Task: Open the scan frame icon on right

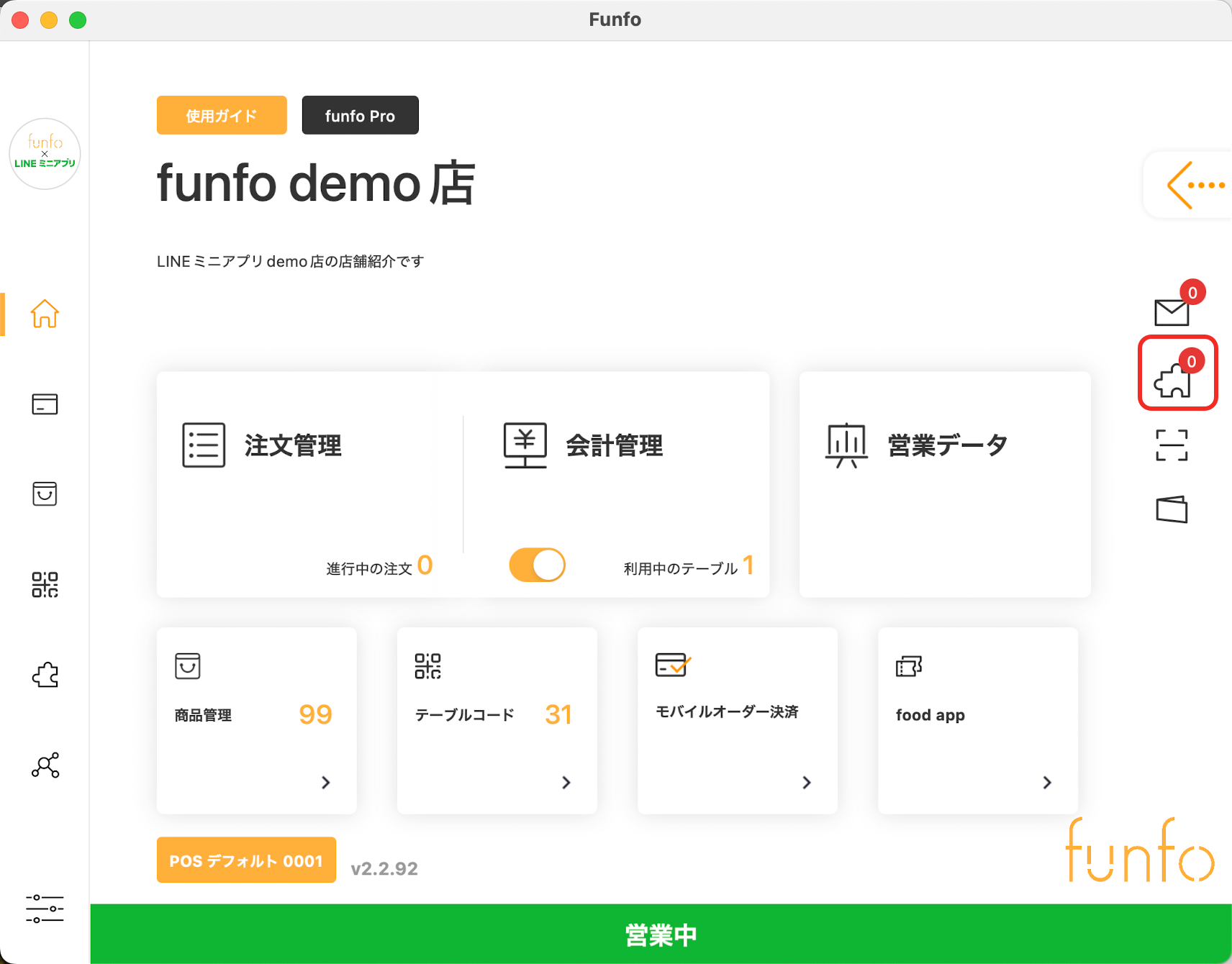Action: click(x=1172, y=445)
